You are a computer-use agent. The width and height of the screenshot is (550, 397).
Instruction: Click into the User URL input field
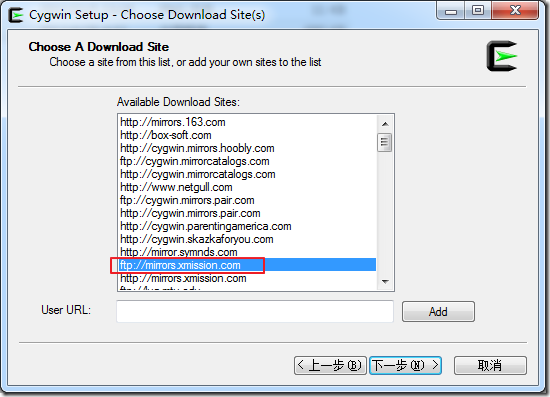(x=255, y=311)
